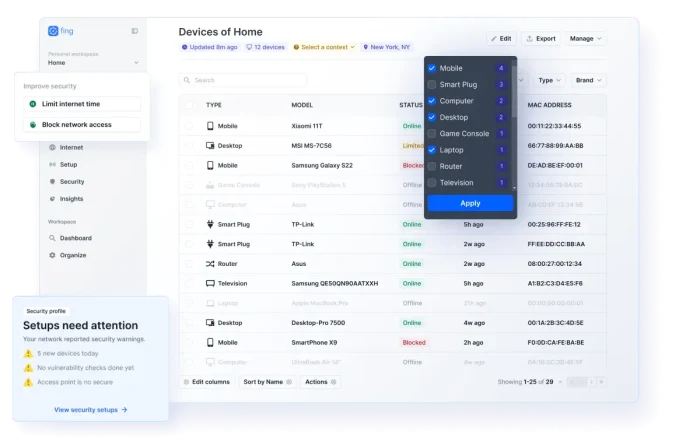This screenshot has height=438, width=700.
Task: Click the Updated 8m ago label
Action: pos(209,47)
